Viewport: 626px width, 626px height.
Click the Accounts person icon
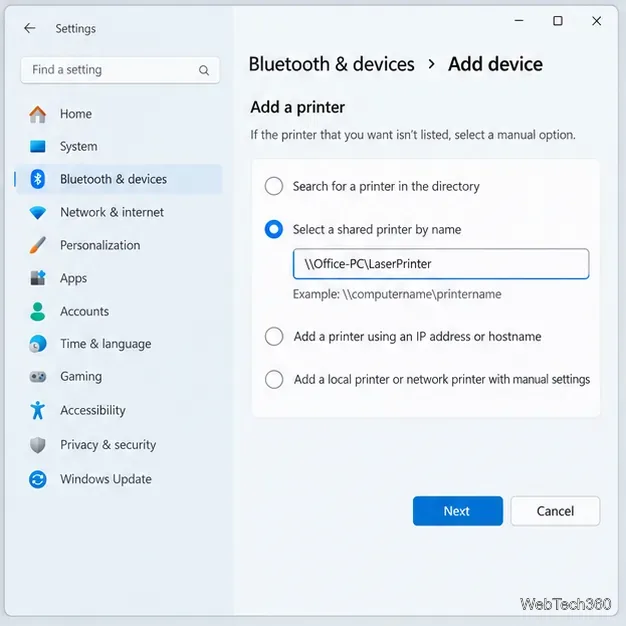point(38,311)
